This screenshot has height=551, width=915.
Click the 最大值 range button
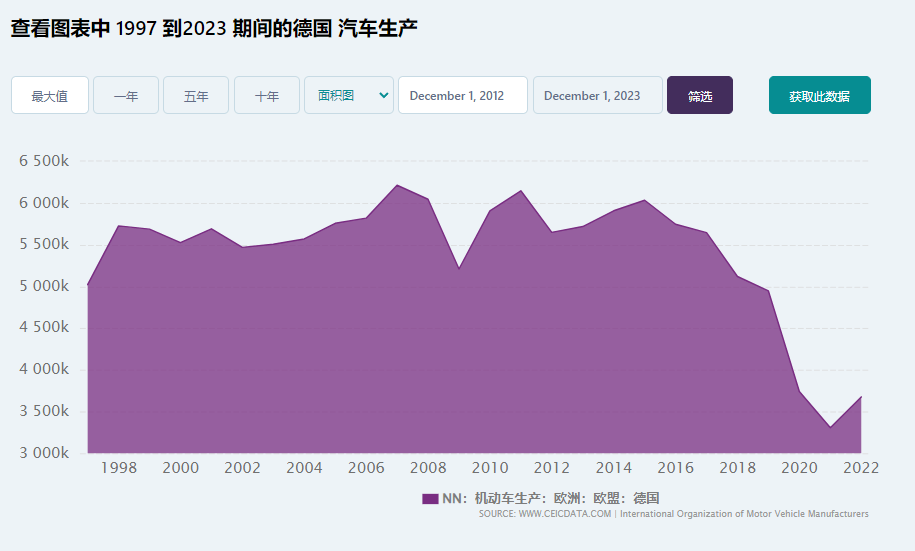point(50,95)
